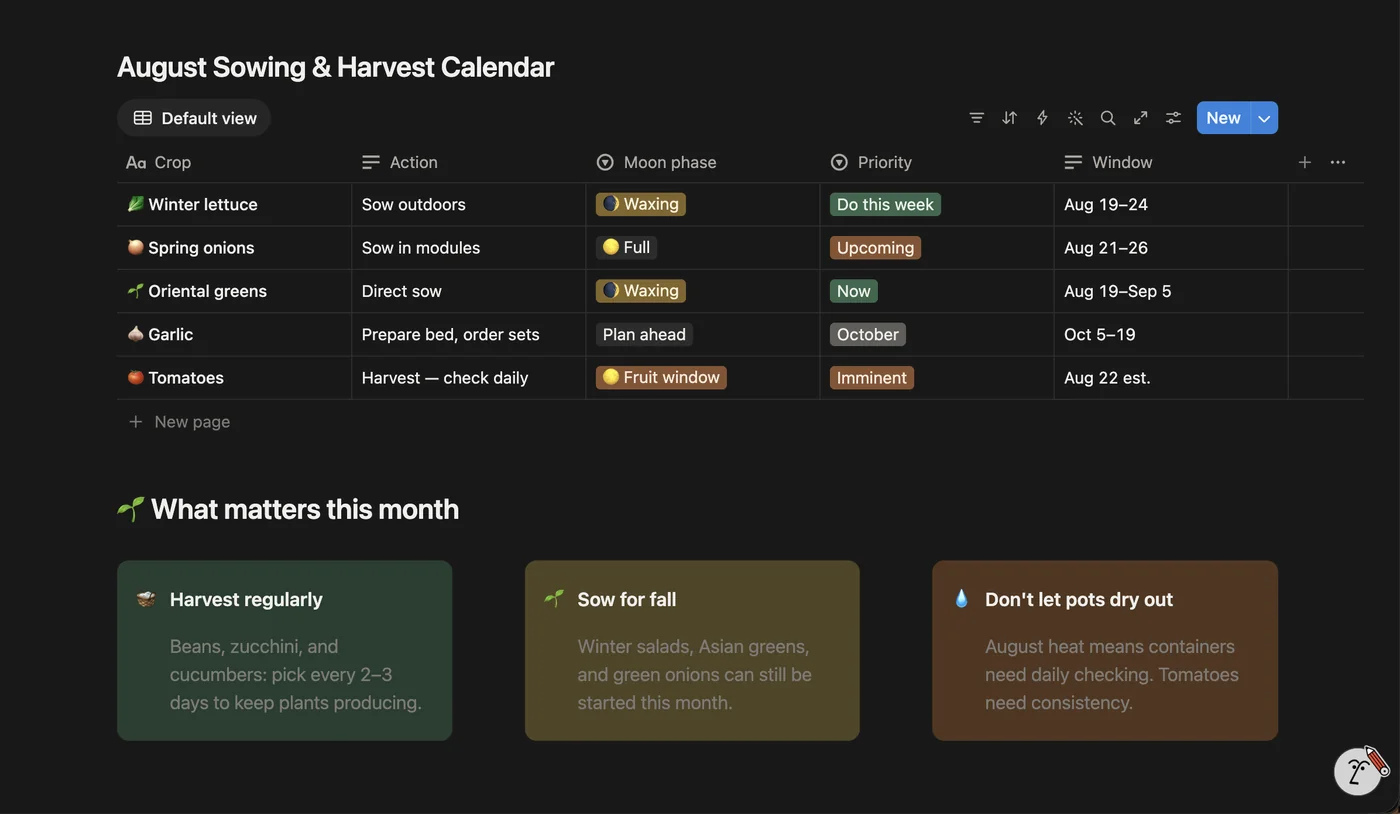Add a new property column
The image size is (1400, 814).
pos(1304,162)
